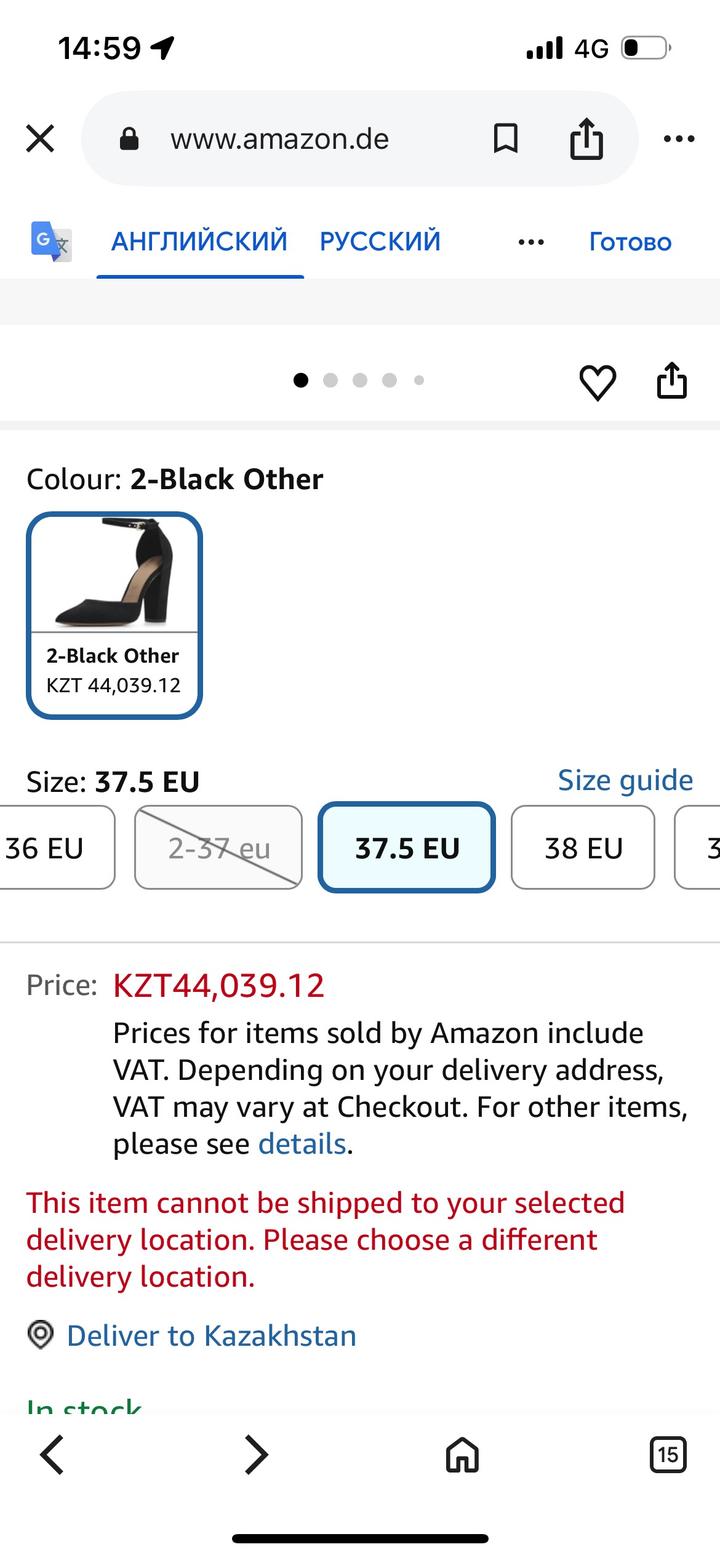This screenshot has width=720, height=1558.
Task: Tap Готово to dismiss translation bar
Action: [630, 242]
